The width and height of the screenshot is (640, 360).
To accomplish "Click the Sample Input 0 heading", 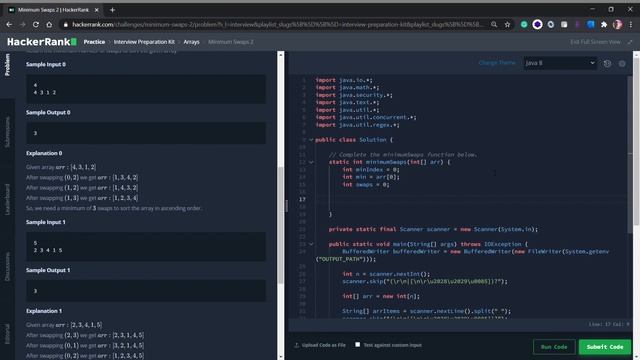I will click(x=46, y=64).
